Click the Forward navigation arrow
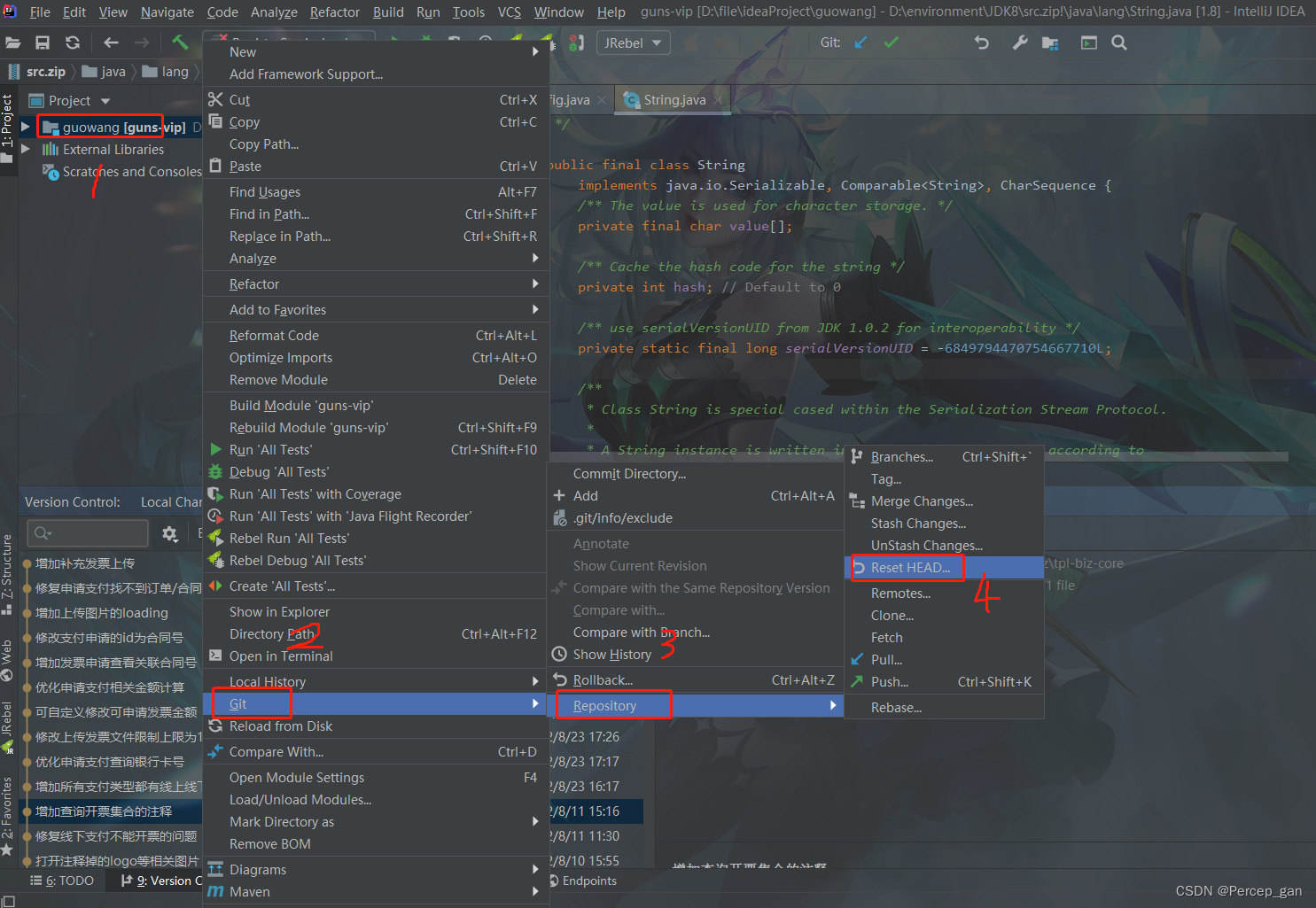 pos(142,43)
